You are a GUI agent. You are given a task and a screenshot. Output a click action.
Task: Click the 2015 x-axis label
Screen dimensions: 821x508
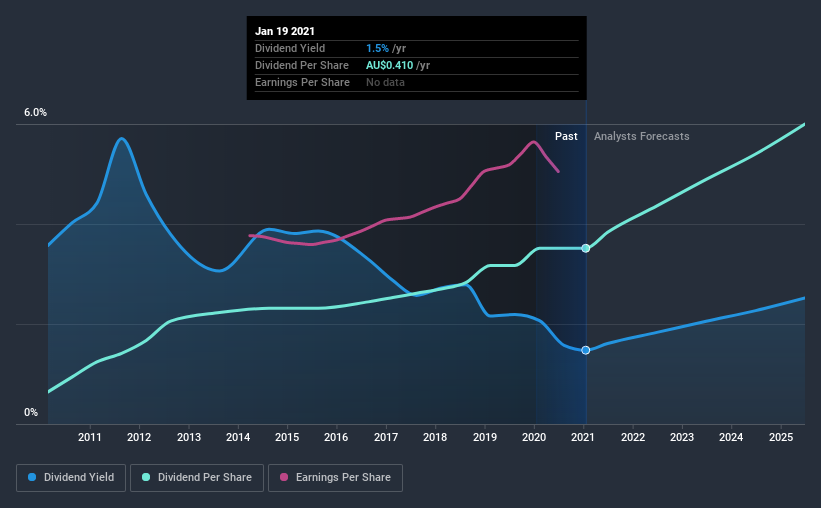tap(287, 437)
